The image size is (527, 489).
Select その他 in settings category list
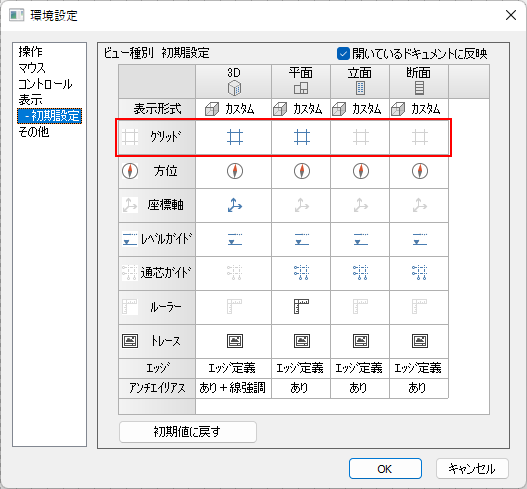(34, 132)
